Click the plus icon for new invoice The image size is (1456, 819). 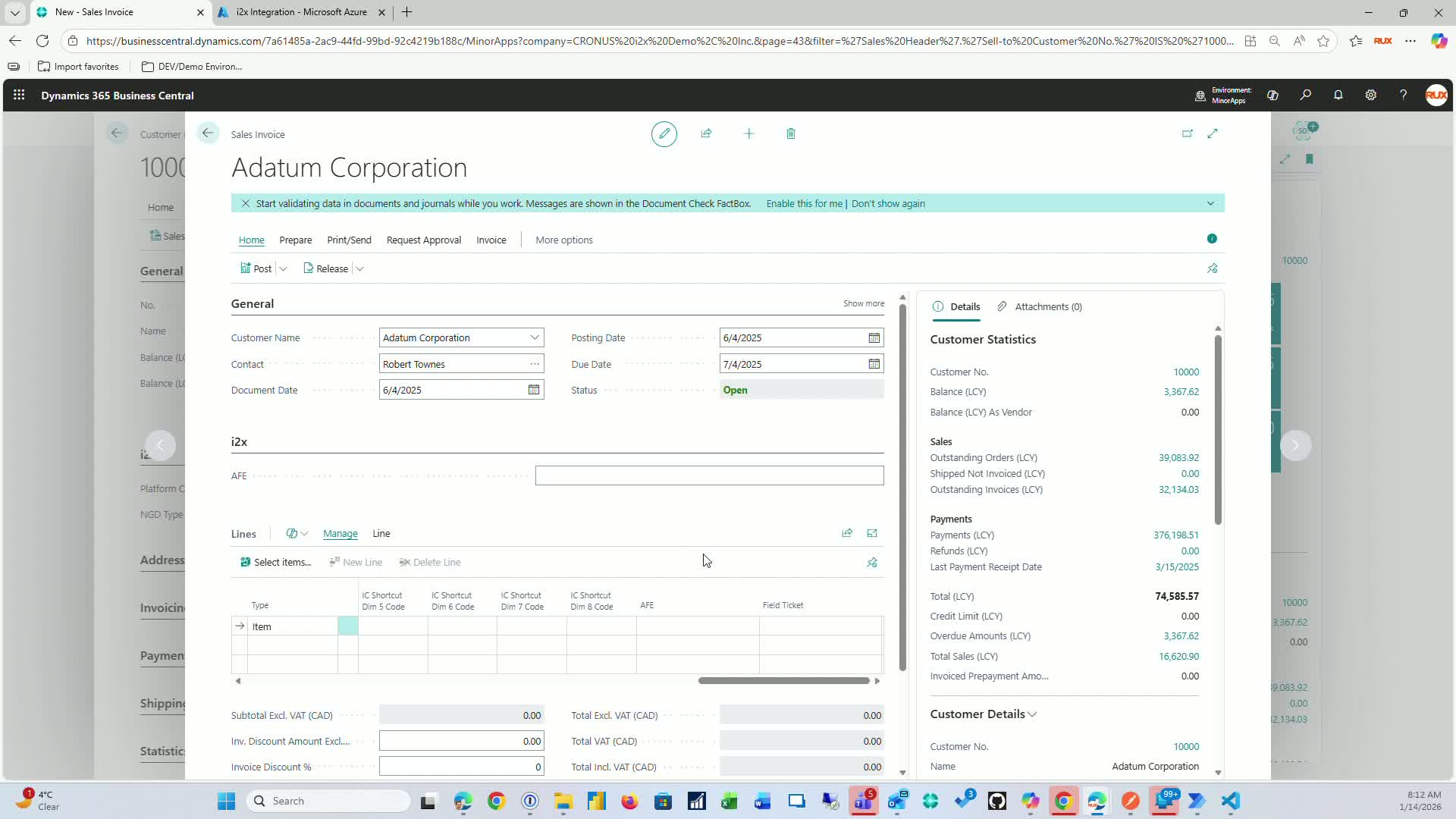748,133
